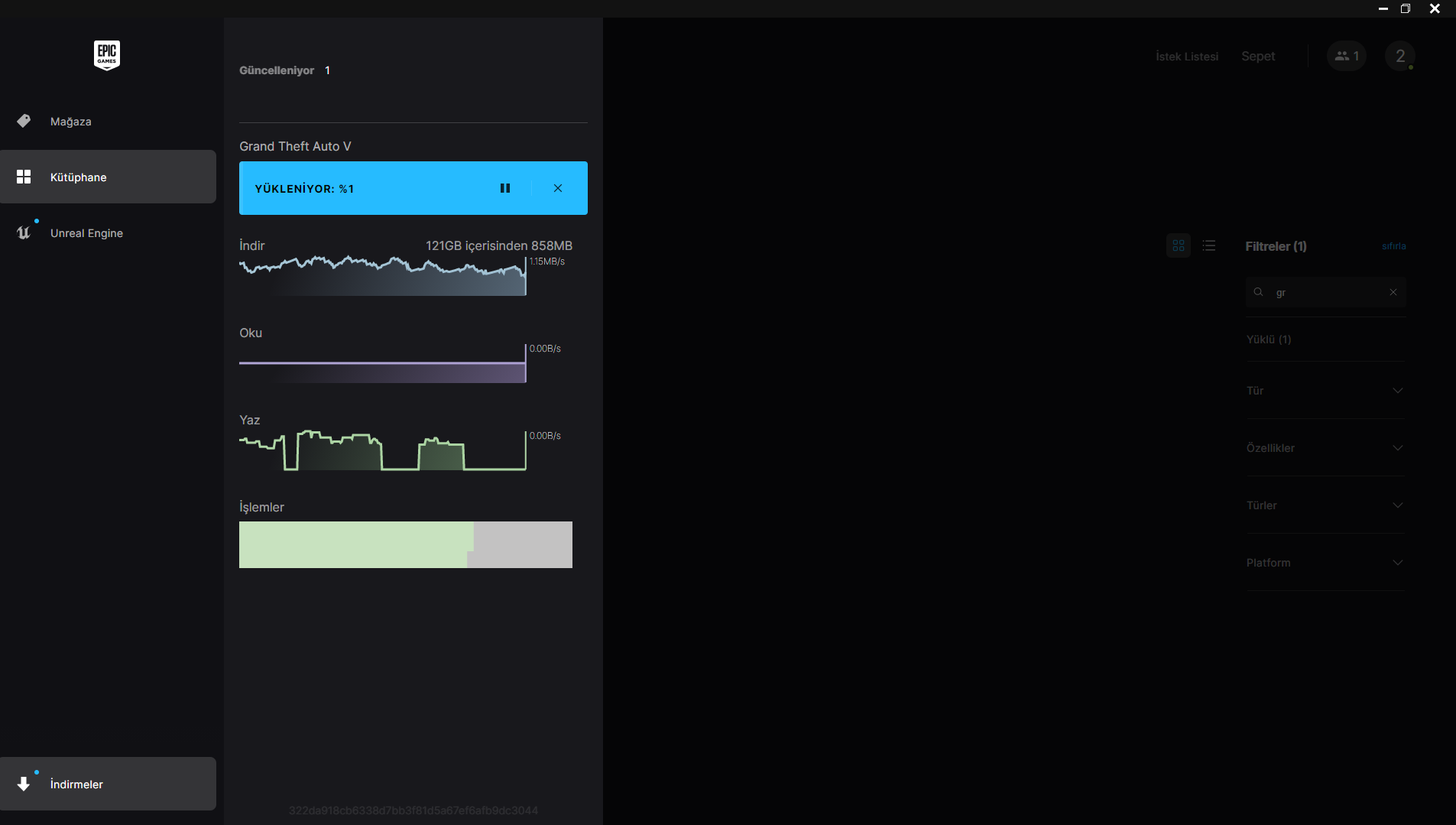The height and width of the screenshot is (825, 1456).
Task: Expand the Türler filter dropdown
Action: [1326, 505]
